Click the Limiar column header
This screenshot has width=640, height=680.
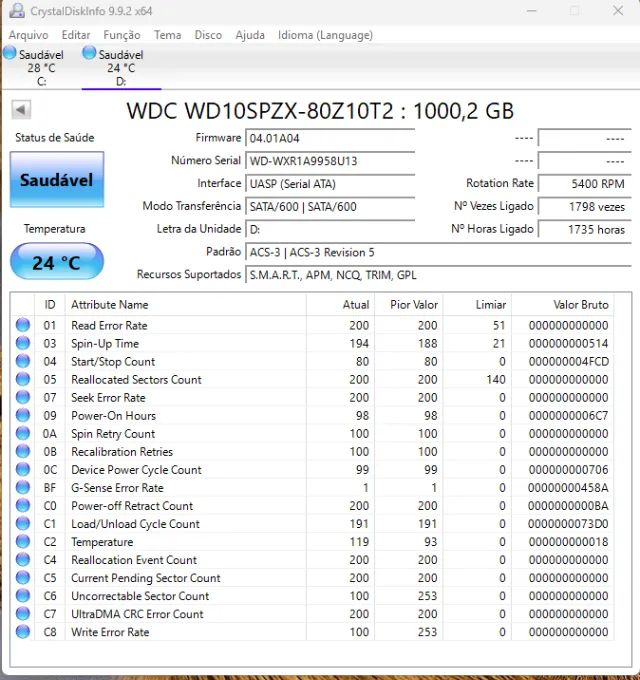click(477, 304)
